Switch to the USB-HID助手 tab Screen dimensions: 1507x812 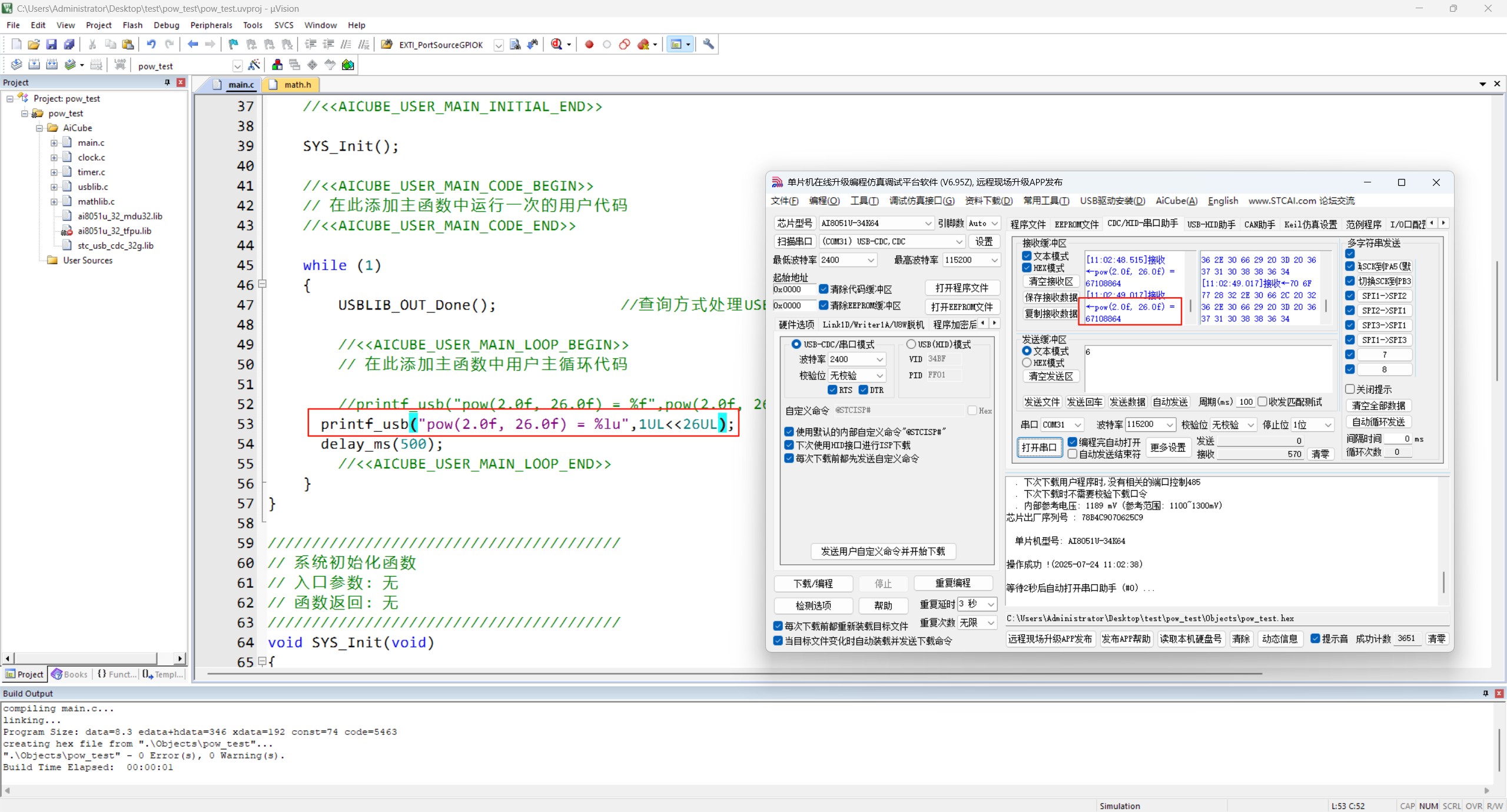[x=1211, y=224]
